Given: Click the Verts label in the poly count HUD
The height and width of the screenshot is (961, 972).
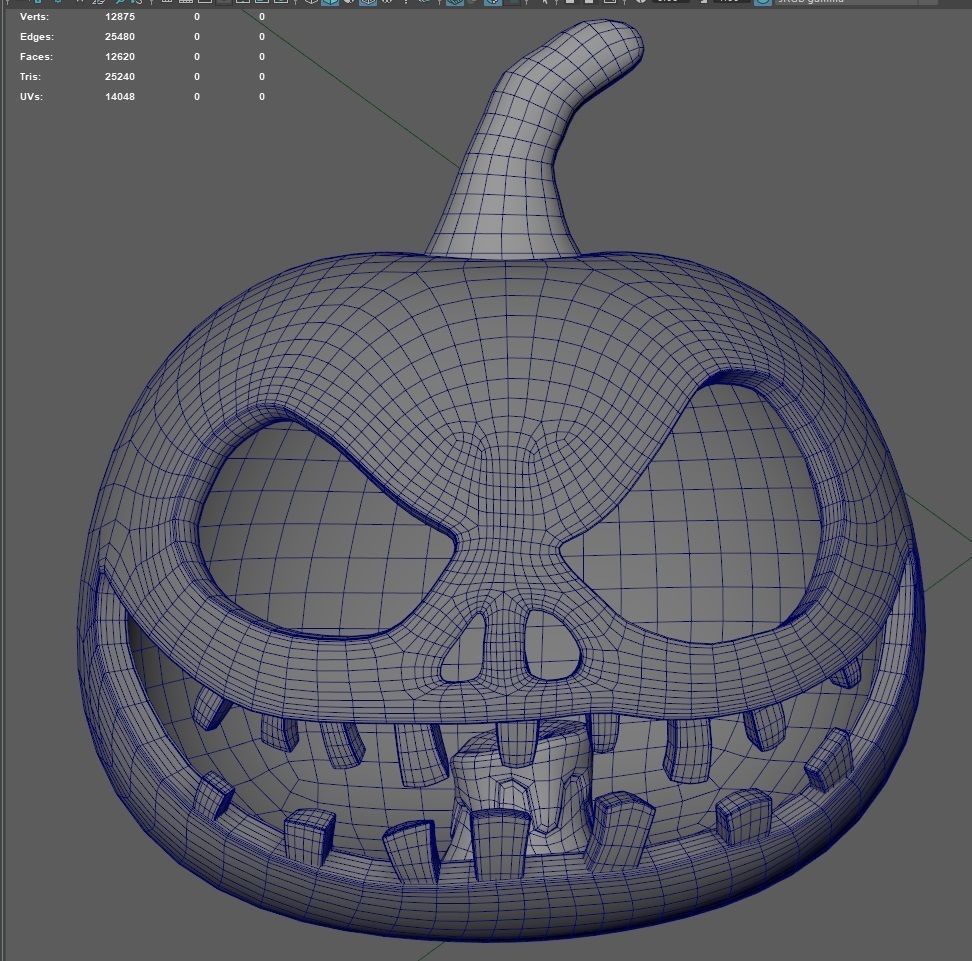Looking at the screenshot, I should [x=34, y=17].
